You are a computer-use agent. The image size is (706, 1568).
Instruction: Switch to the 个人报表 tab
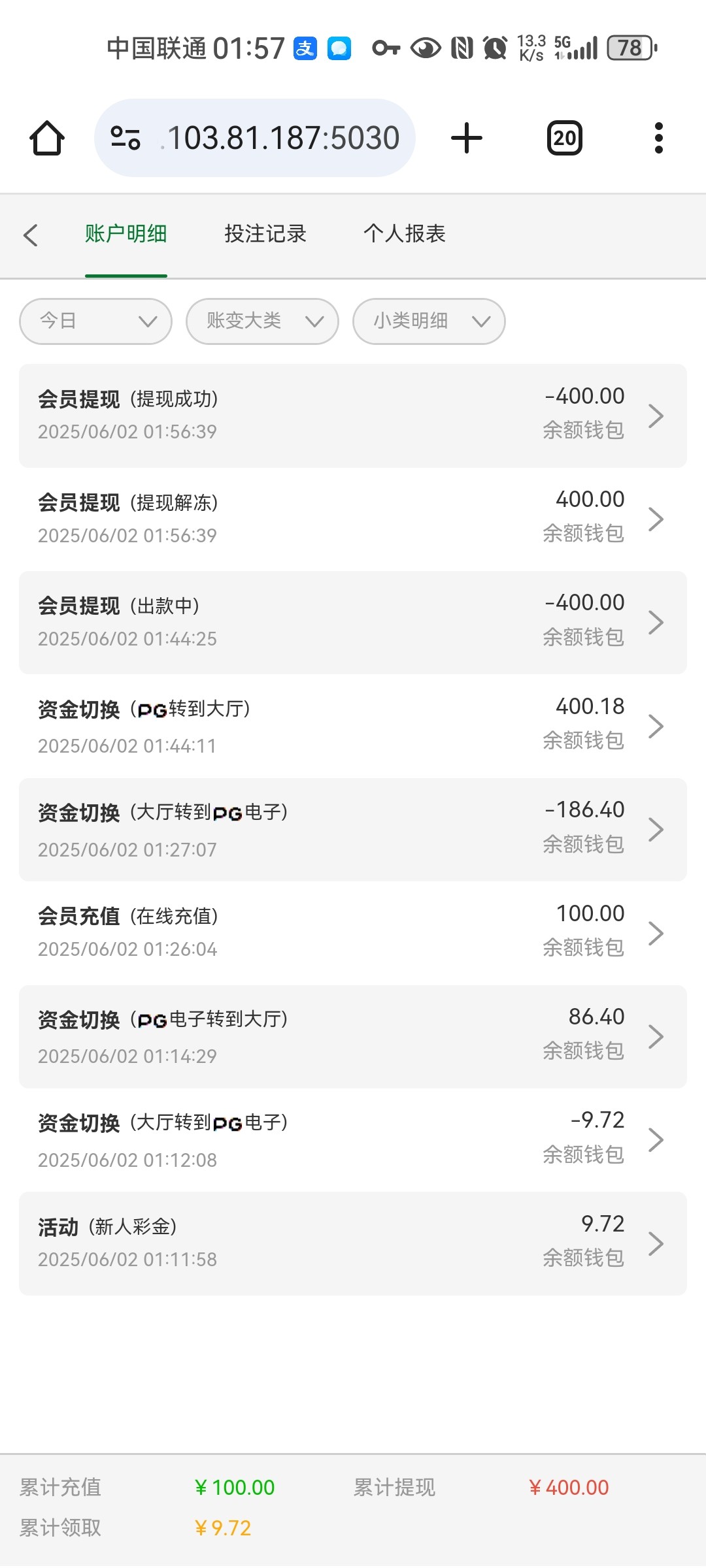(x=404, y=234)
